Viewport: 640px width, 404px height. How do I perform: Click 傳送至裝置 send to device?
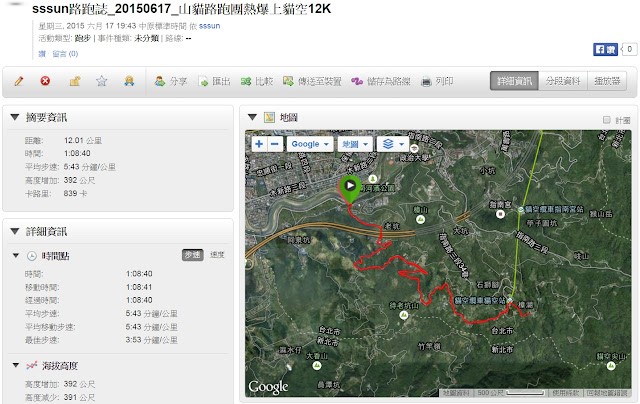[312, 81]
